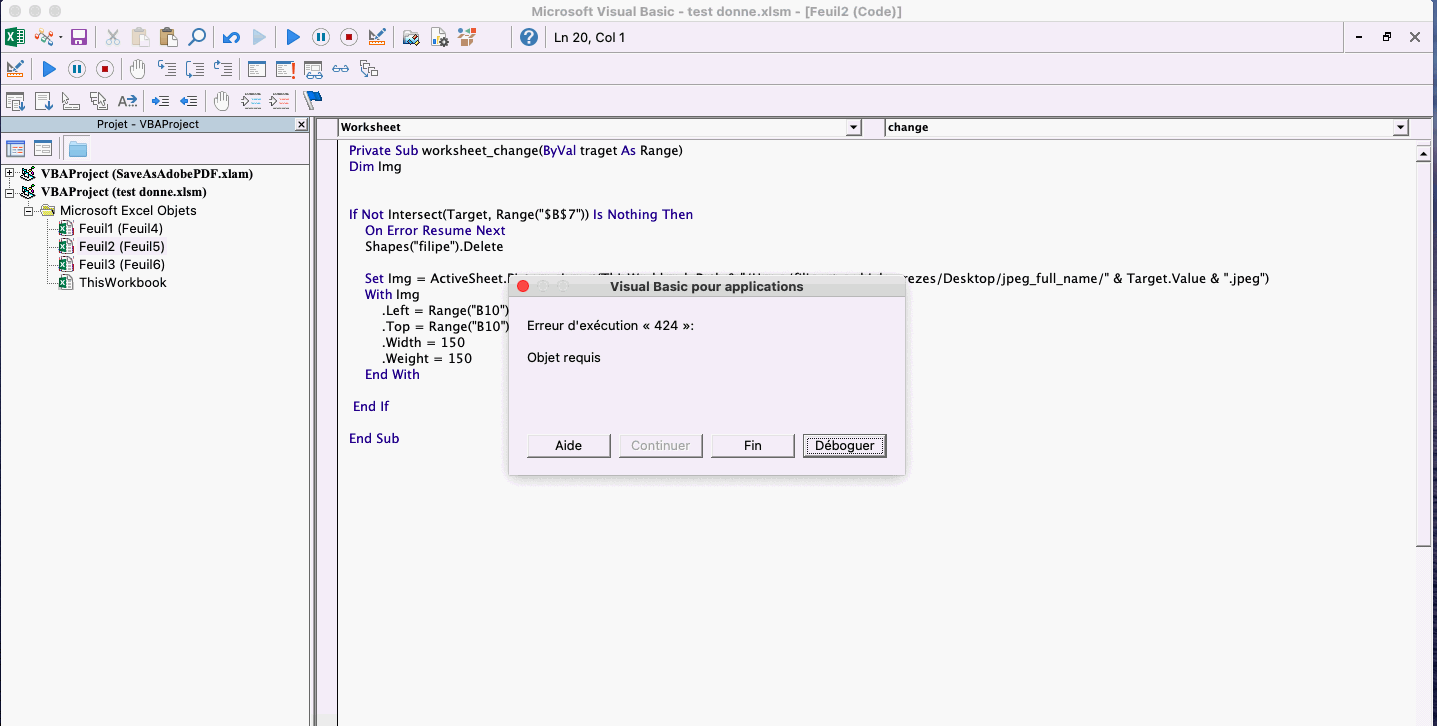Click the Pause button left of the Design Mode ruler
The width and height of the screenshot is (1437, 726).
[x=321, y=37]
